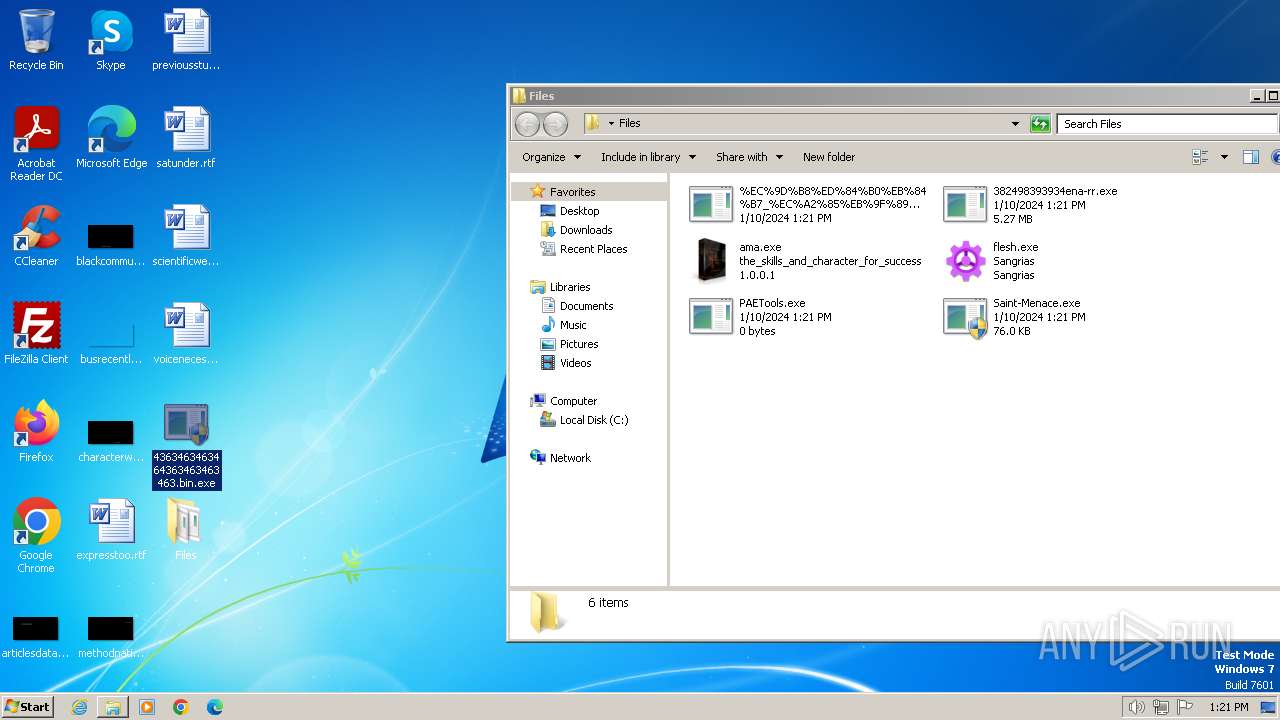Viewport: 1280px width, 720px height.
Task: Select the .bin.exe file on desktop
Action: click(x=186, y=446)
